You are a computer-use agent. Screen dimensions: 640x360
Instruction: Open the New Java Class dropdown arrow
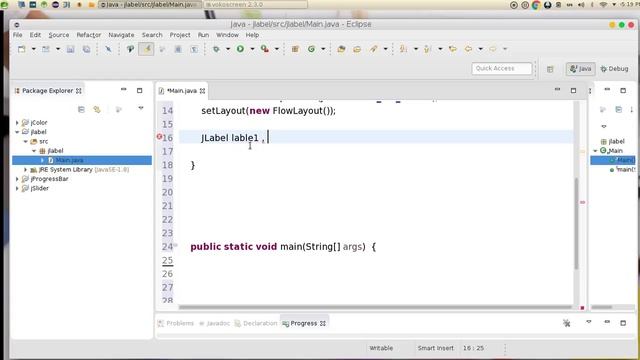click(323, 49)
